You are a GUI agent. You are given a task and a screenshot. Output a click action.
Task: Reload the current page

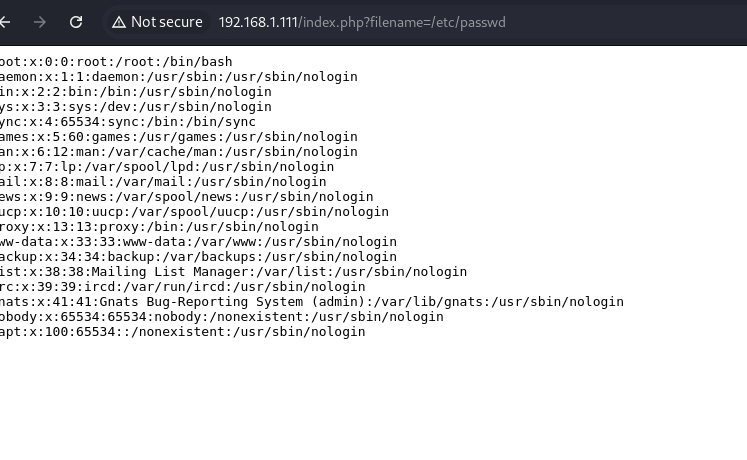point(76,21)
